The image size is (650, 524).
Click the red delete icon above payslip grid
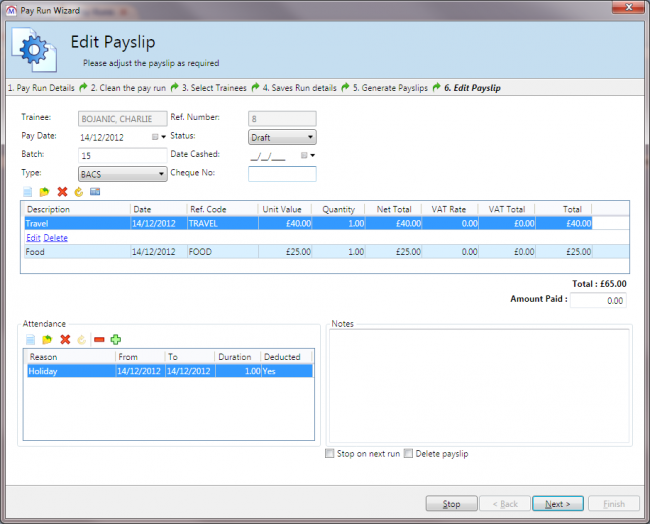[62, 191]
